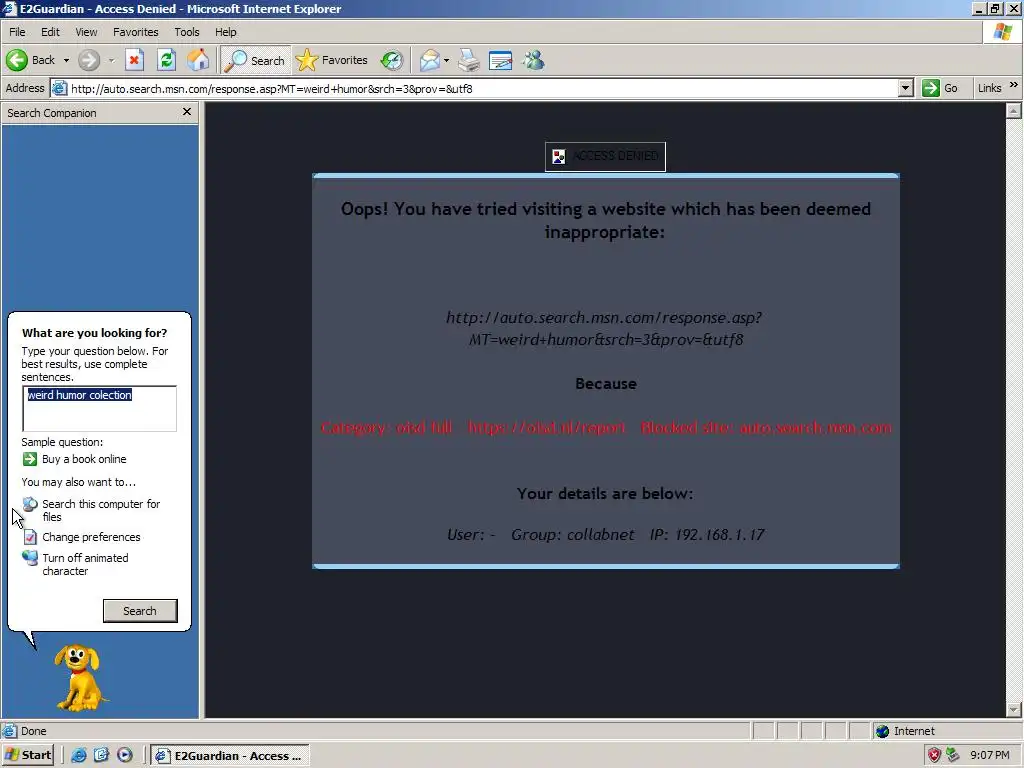Screen dimensions: 1024x768
Task: Click the green arrow icon beside 'Buy a book online'
Action: [29, 459]
